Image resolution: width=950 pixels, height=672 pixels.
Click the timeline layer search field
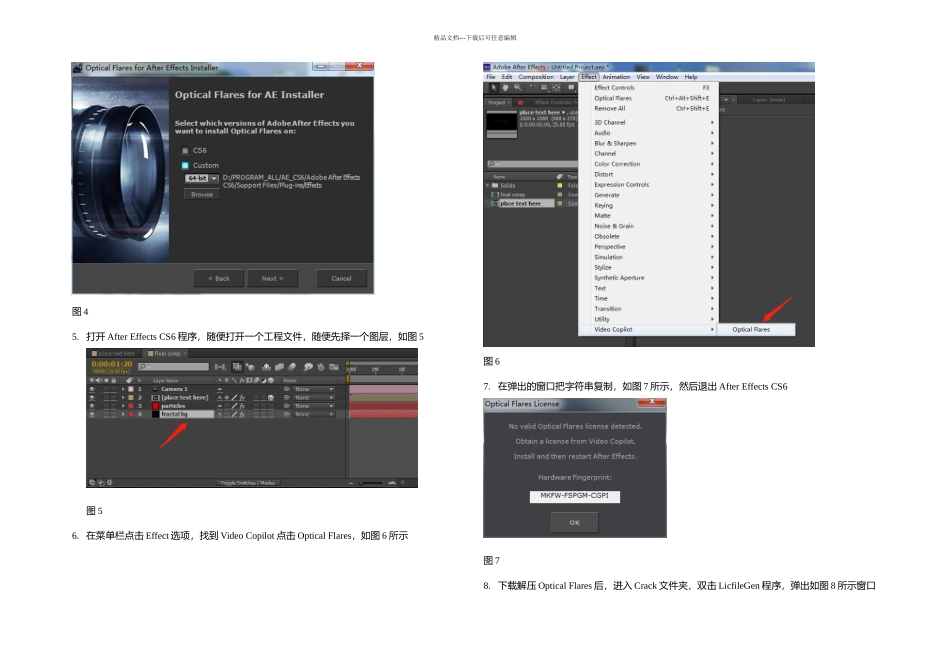[x=173, y=367]
